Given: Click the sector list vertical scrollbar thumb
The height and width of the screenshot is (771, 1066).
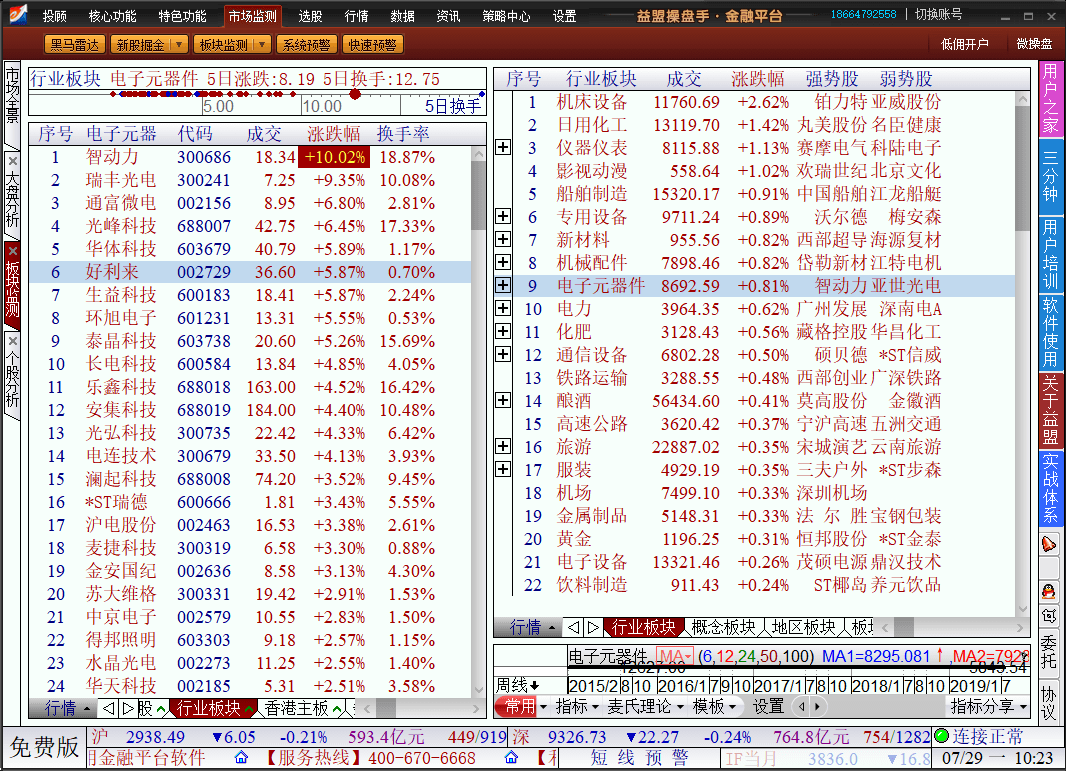Looking at the screenshot, I should click(x=1022, y=169).
